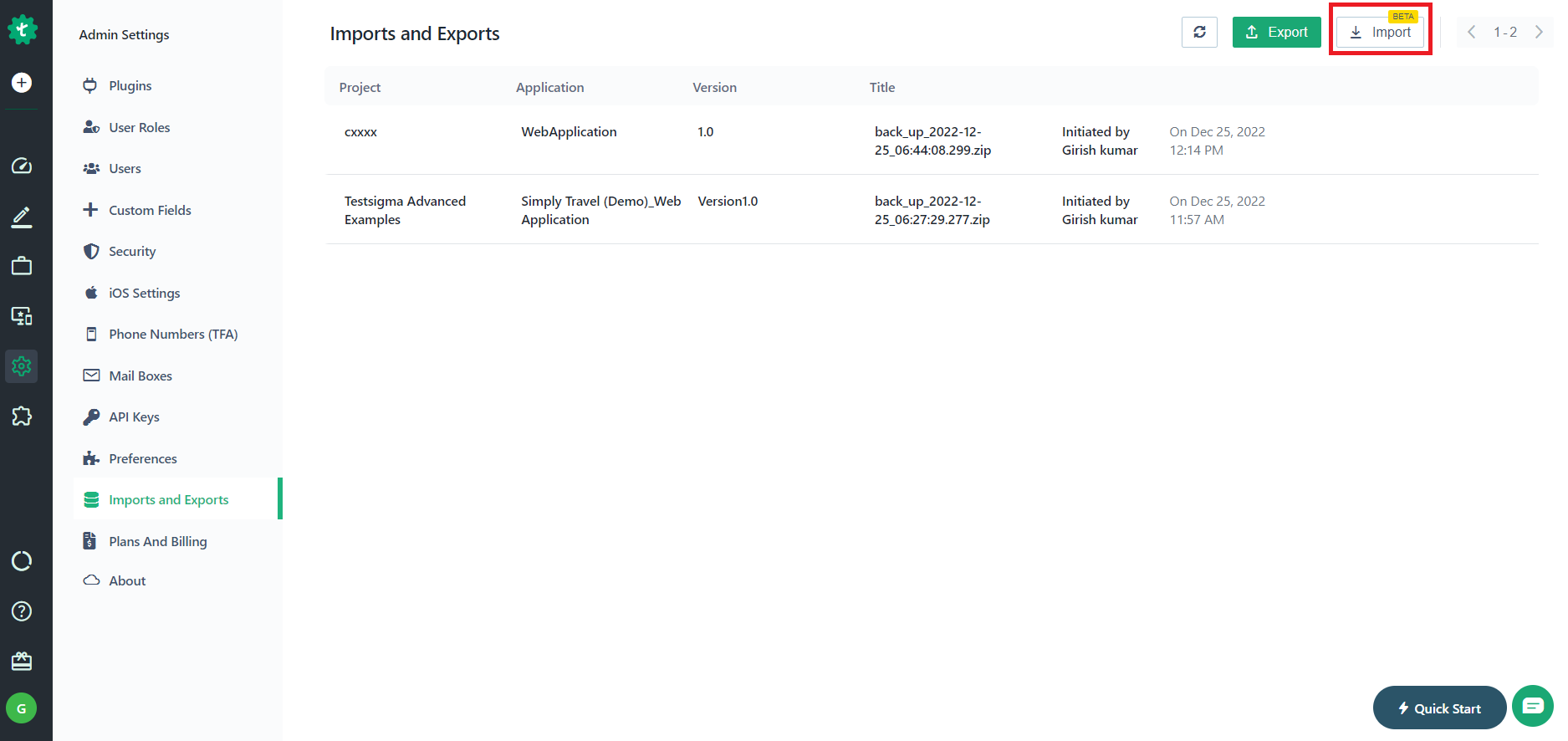This screenshot has width=1568, height=741.
Task: Click back_up 06:27:29.277.zip title
Action: [932, 210]
